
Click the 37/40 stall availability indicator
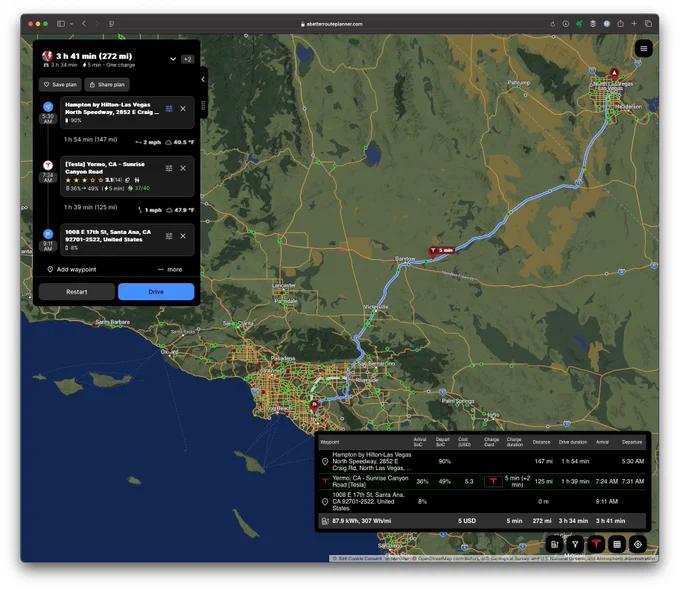point(139,188)
